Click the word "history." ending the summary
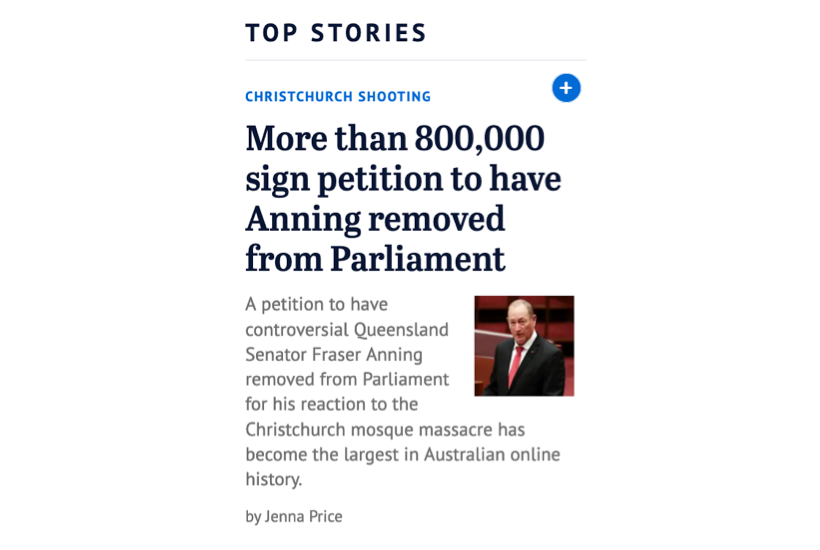The height and width of the screenshot is (550, 820). point(274,479)
